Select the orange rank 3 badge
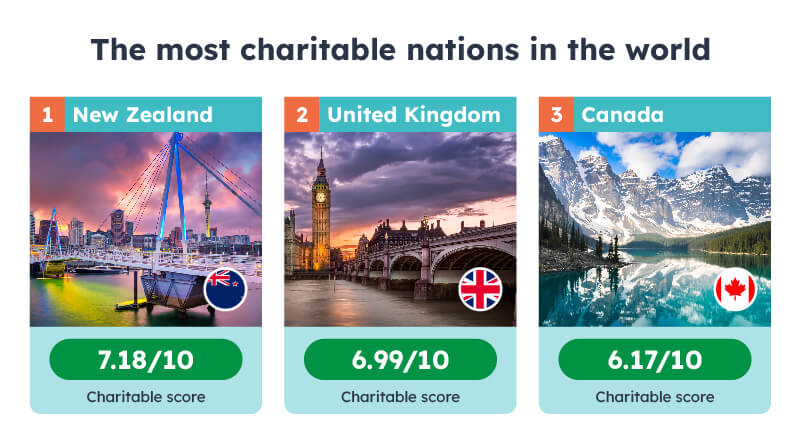Viewport: 801px width, 444px height. tap(556, 114)
